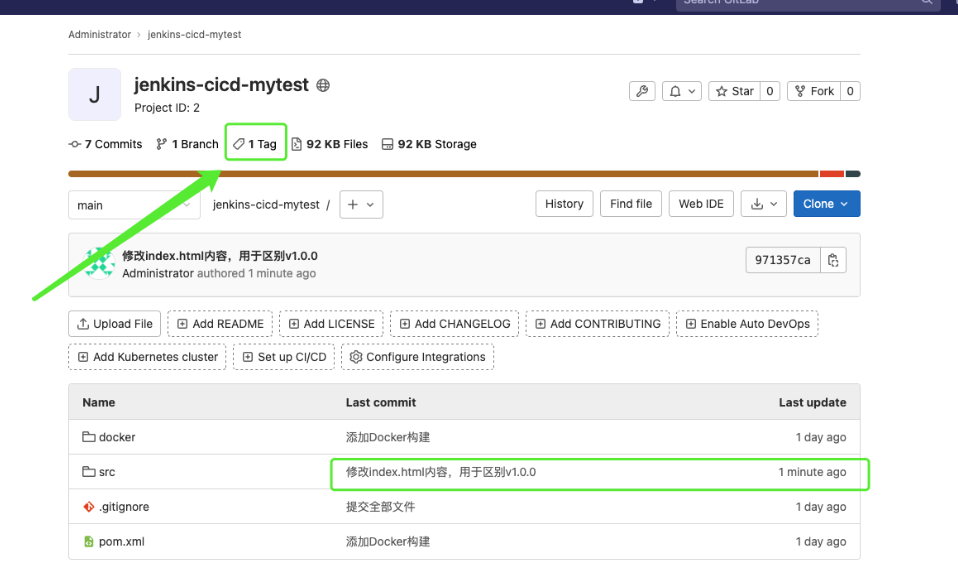Open the latest commit message in commit box
Image resolution: width=958 pixels, height=573 pixels.
click(x=220, y=256)
